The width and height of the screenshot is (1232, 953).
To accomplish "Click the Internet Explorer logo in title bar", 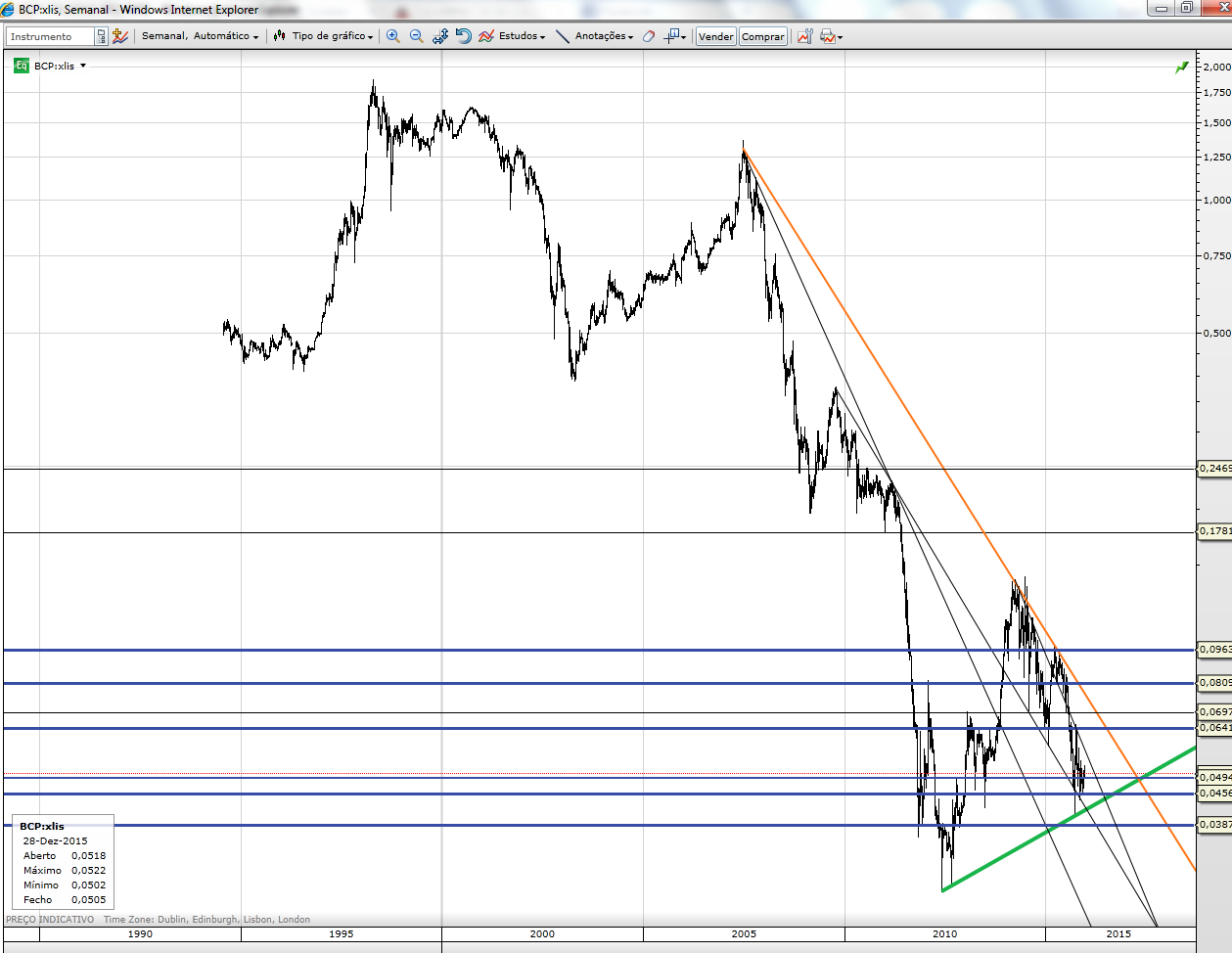I will (x=9, y=9).
